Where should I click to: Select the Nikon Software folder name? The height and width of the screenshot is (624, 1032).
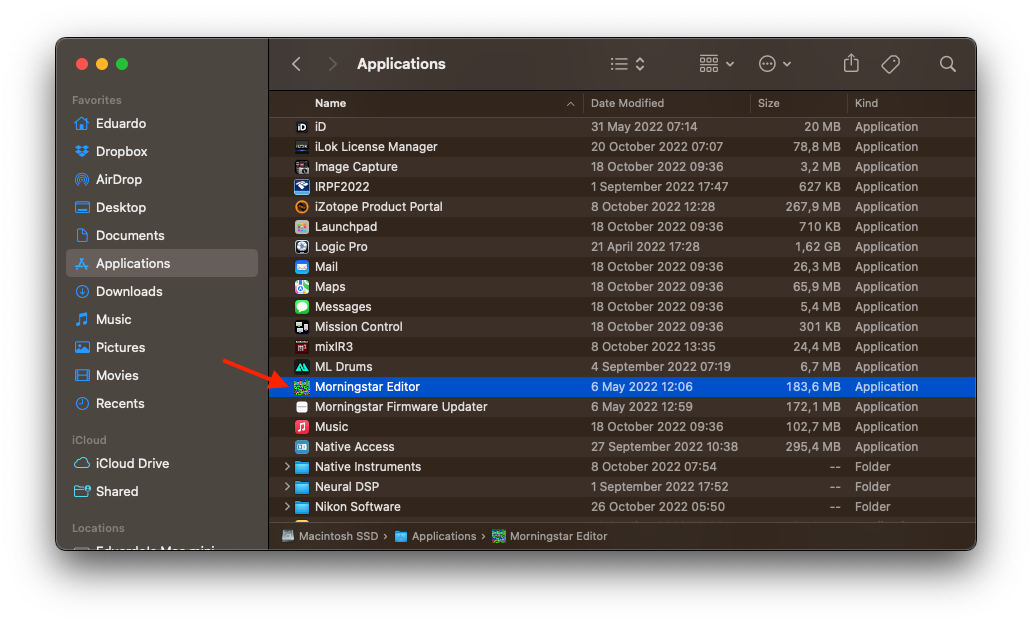click(357, 507)
